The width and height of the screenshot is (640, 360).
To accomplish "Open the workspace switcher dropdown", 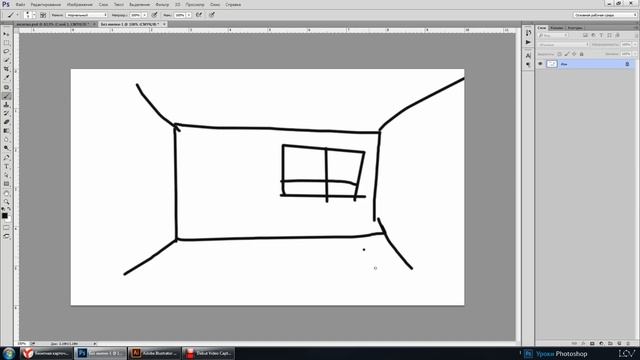I will pyautogui.click(x=605, y=15).
